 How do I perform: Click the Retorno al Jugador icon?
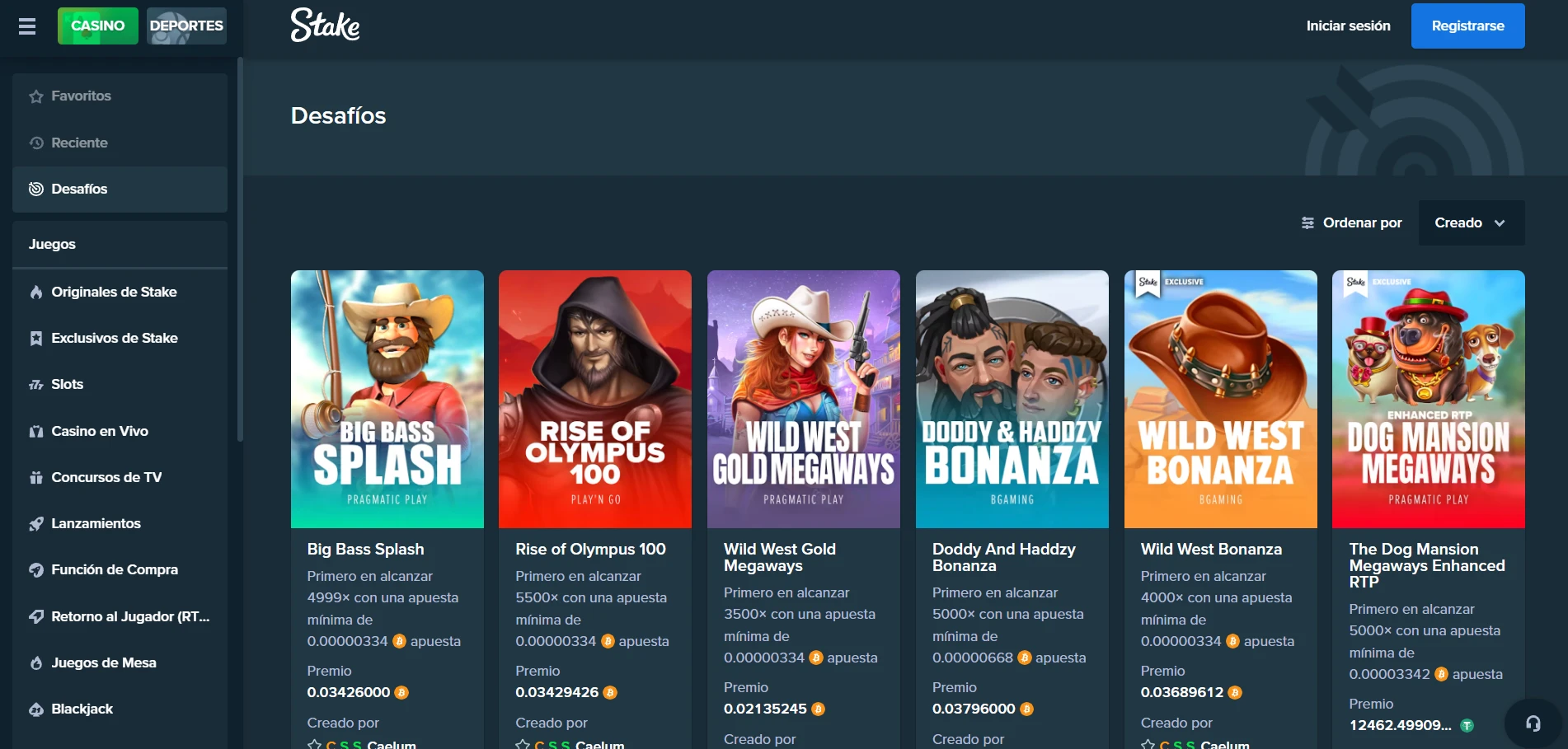[36, 616]
